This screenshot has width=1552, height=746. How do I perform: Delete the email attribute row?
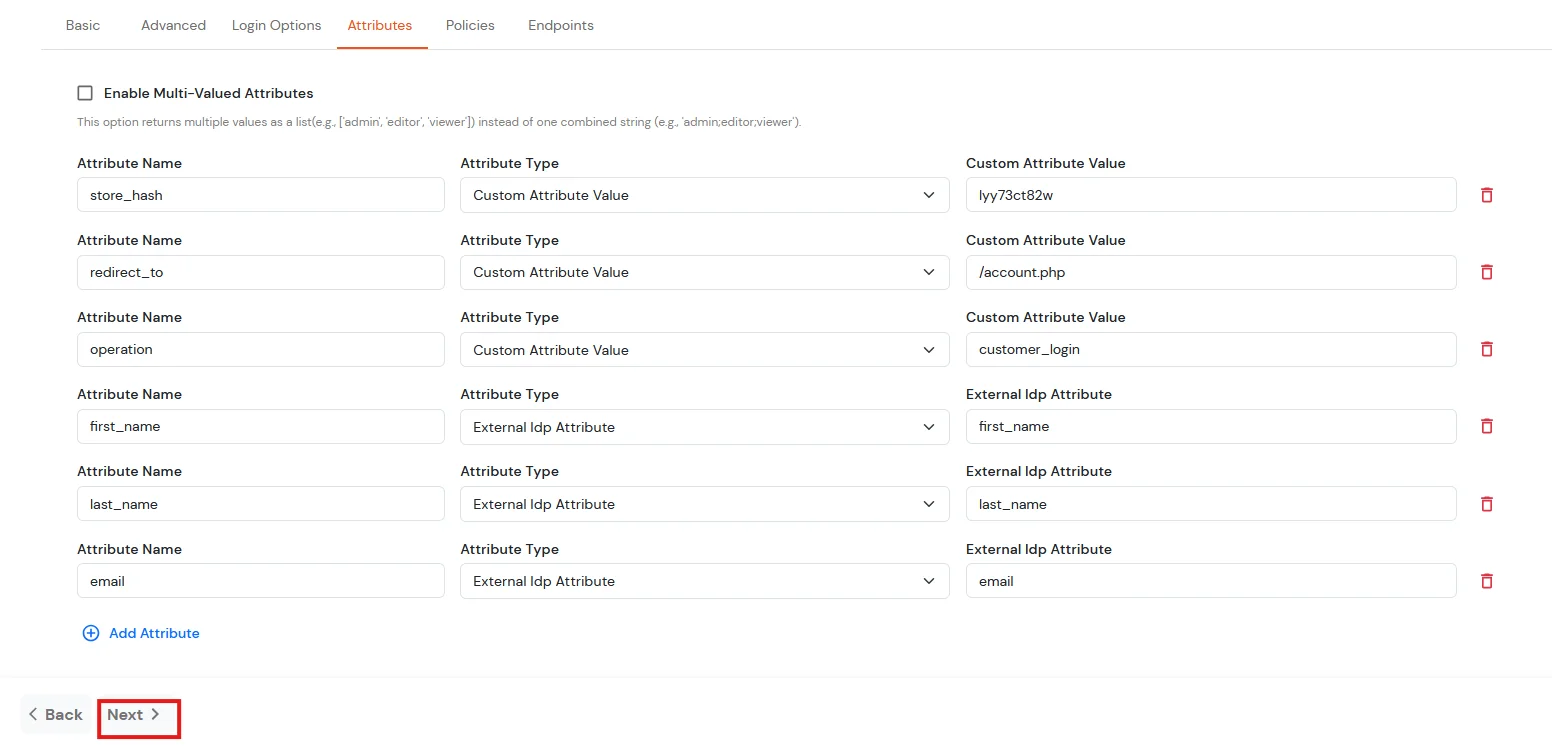click(1487, 581)
